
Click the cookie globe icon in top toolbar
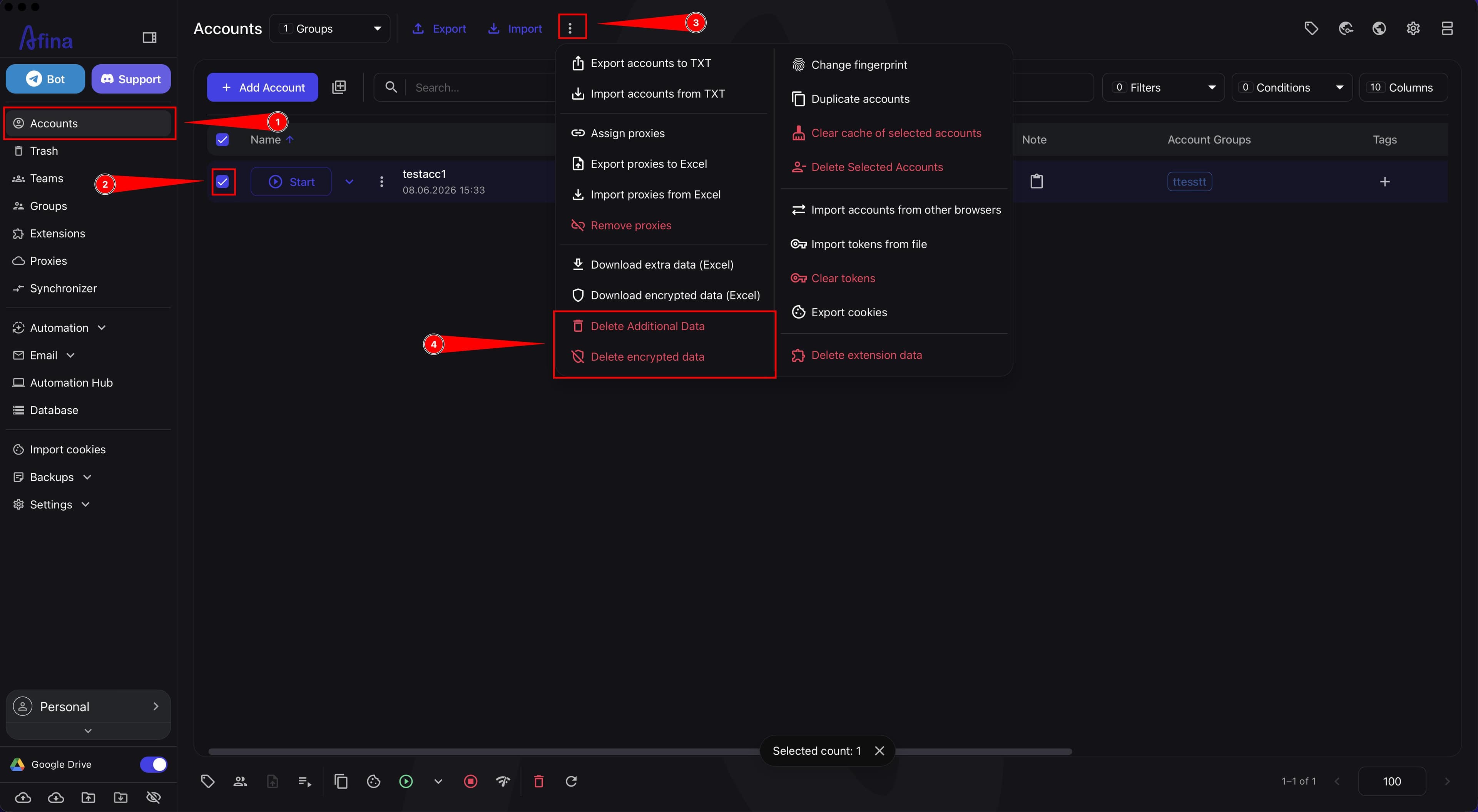click(x=1346, y=29)
